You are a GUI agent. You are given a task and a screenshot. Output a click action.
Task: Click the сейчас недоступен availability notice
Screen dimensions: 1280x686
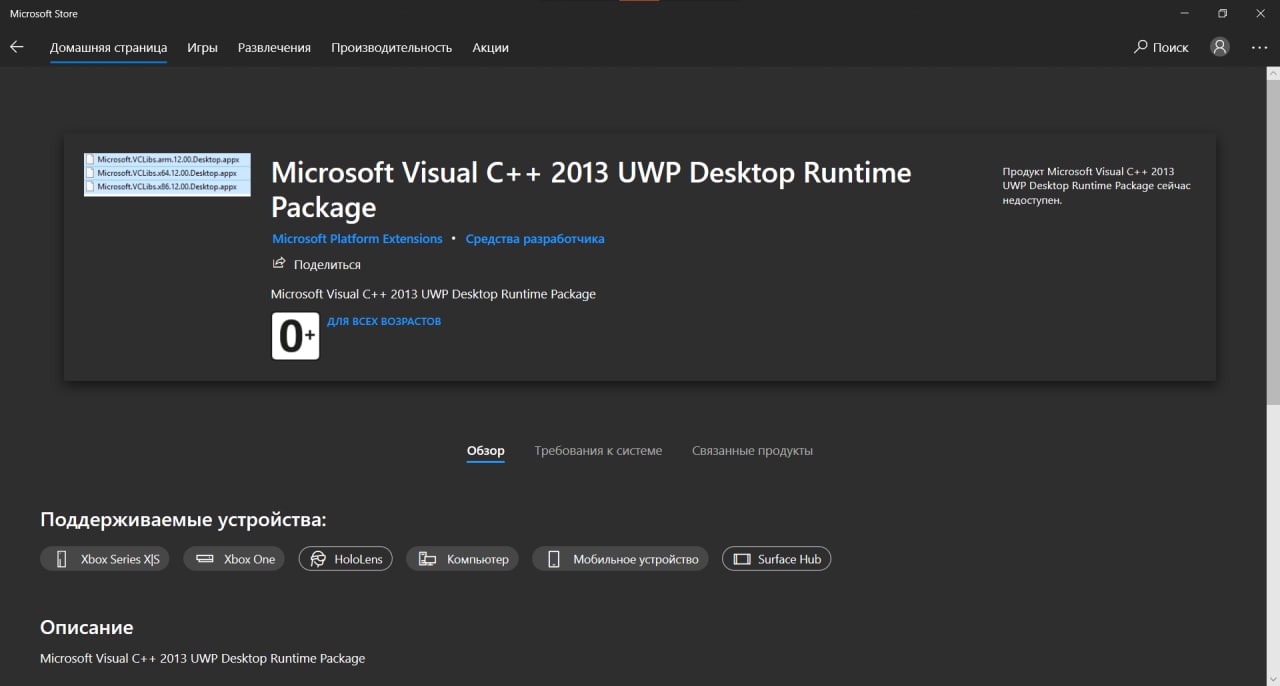(1097, 186)
